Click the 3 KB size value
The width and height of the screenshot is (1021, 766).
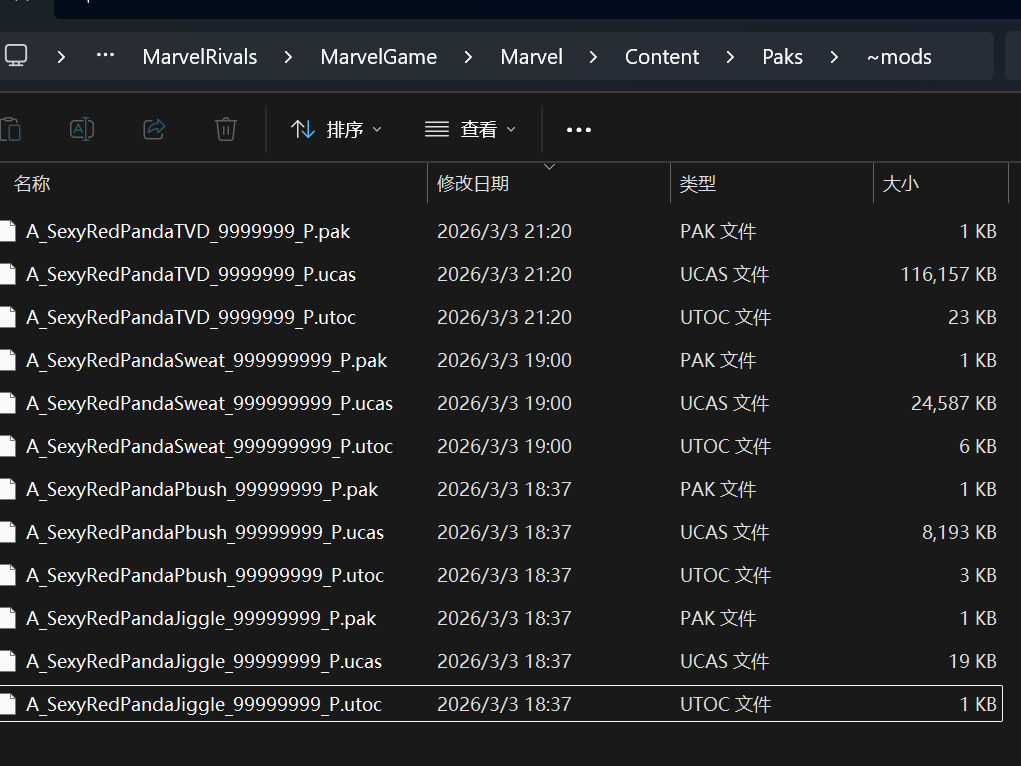click(977, 575)
